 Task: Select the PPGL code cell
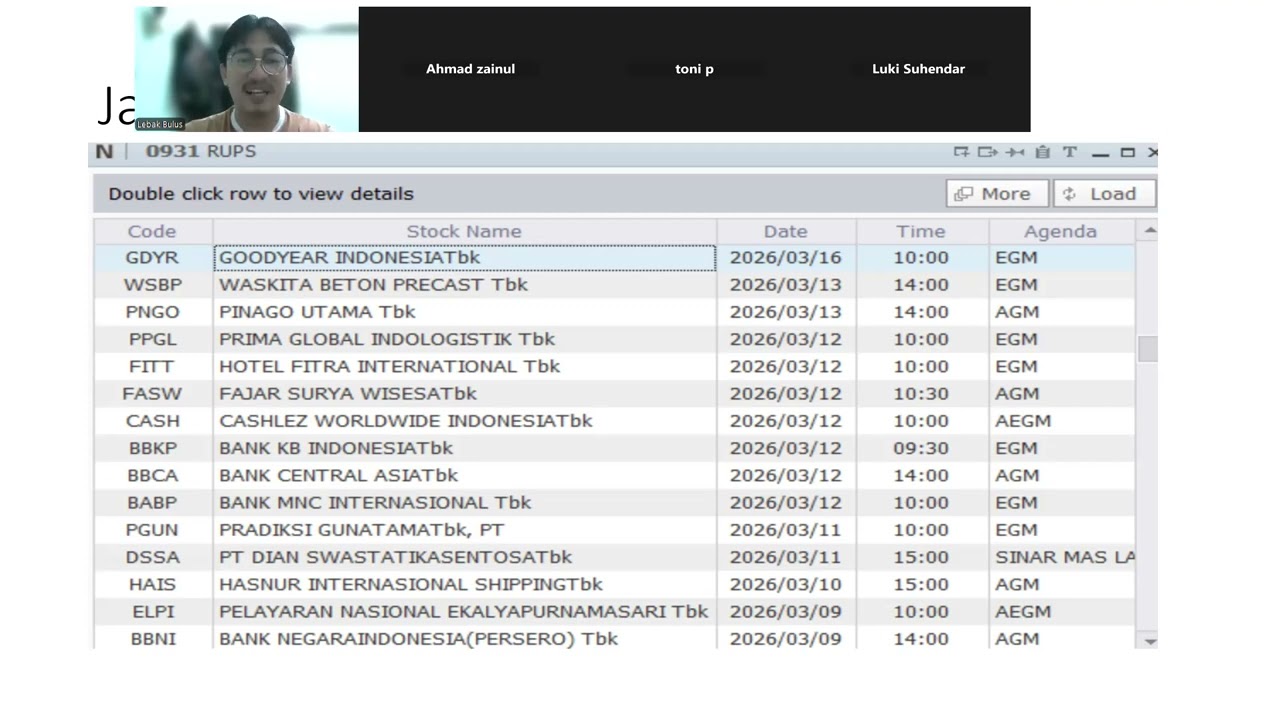152,339
